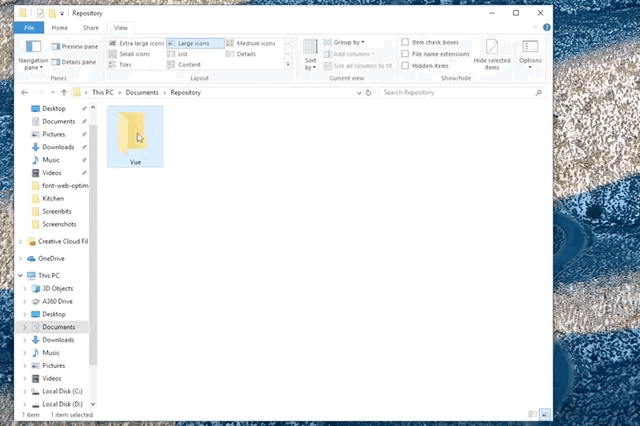Switch to the Home tab
The width and height of the screenshot is (640, 426).
tap(60, 28)
